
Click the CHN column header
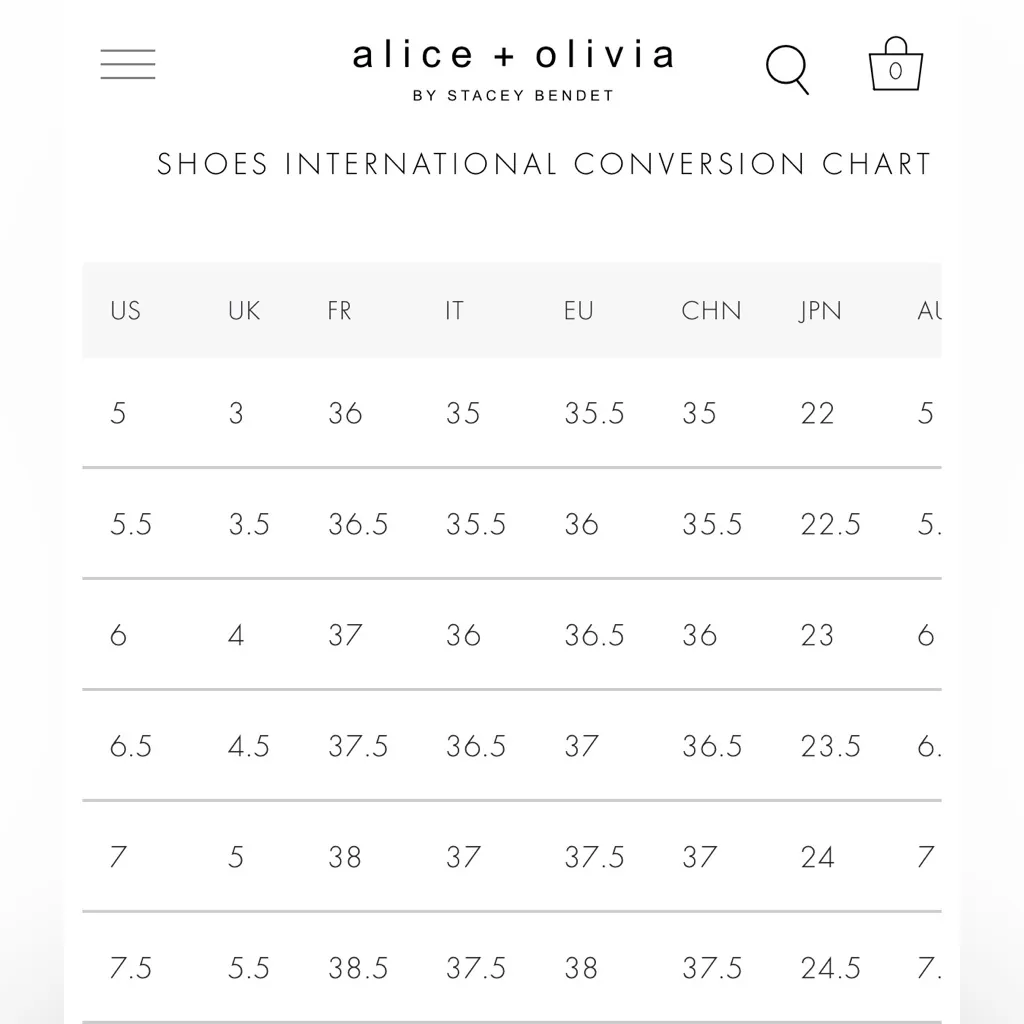coord(711,311)
